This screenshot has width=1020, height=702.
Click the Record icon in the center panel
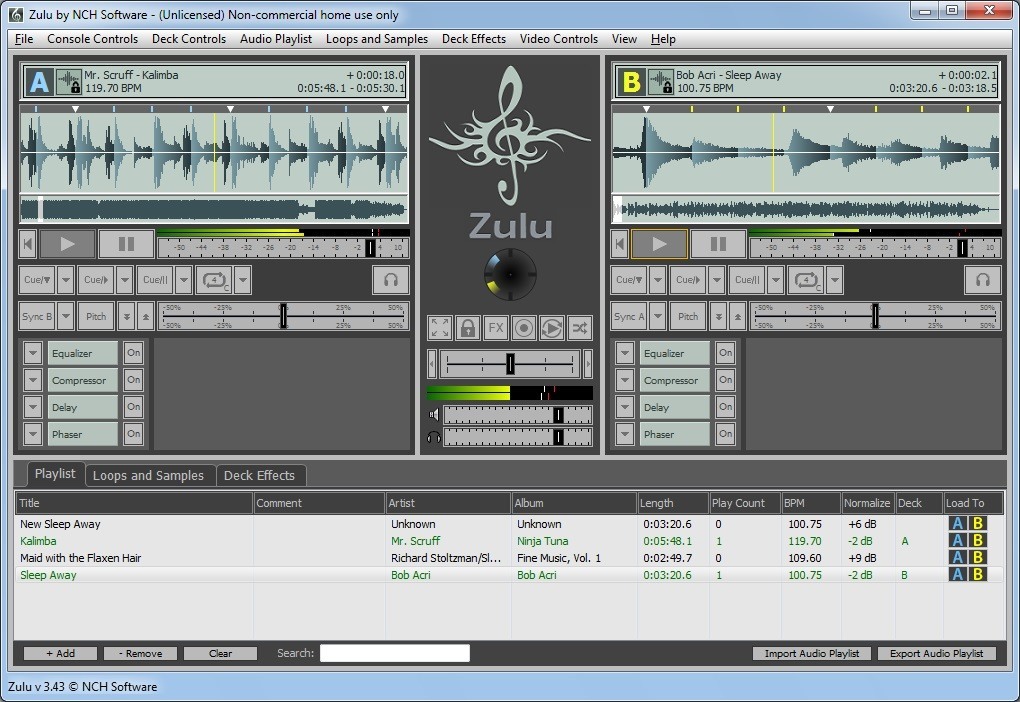pos(523,327)
